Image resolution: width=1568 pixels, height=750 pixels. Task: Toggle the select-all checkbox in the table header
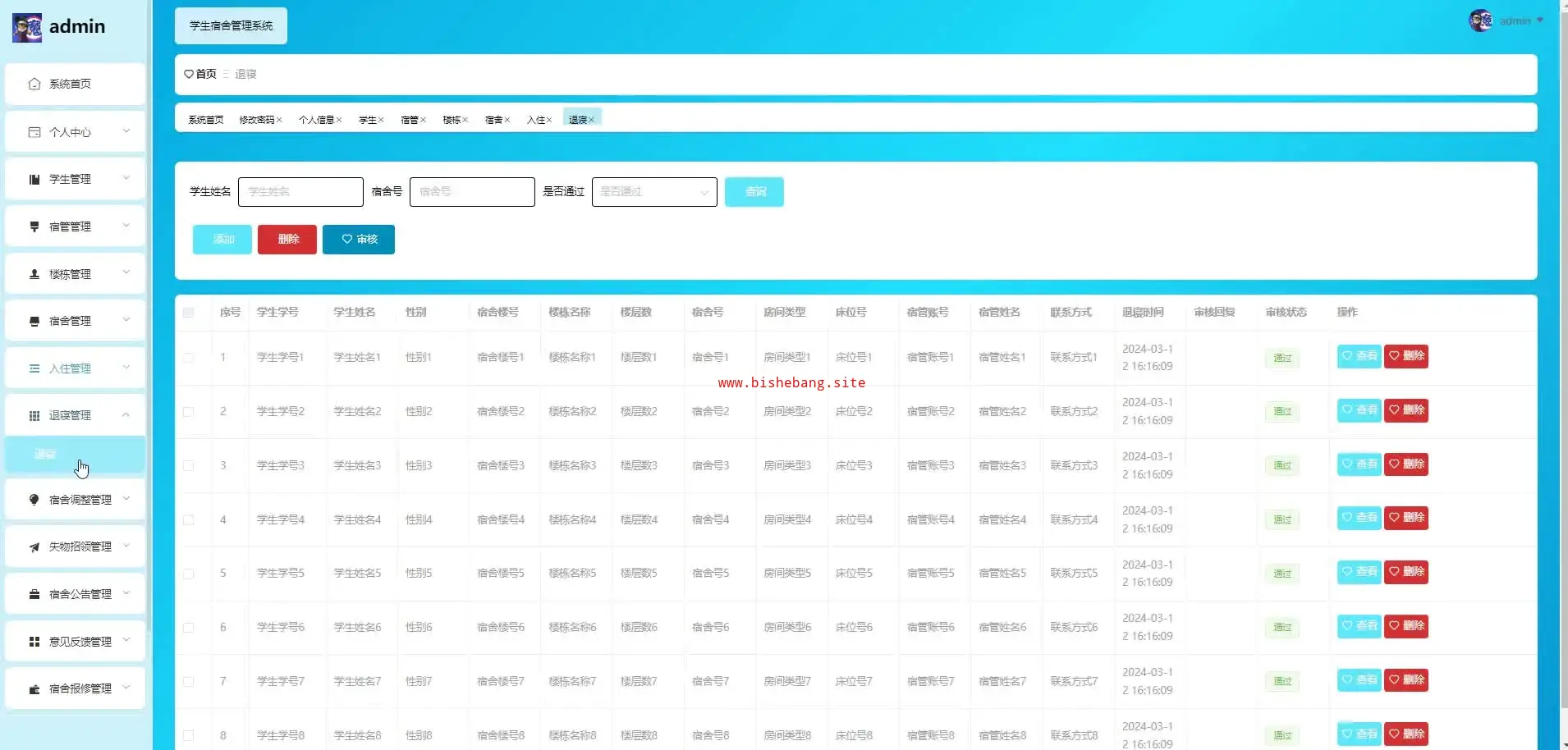pyautogui.click(x=189, y=313)
